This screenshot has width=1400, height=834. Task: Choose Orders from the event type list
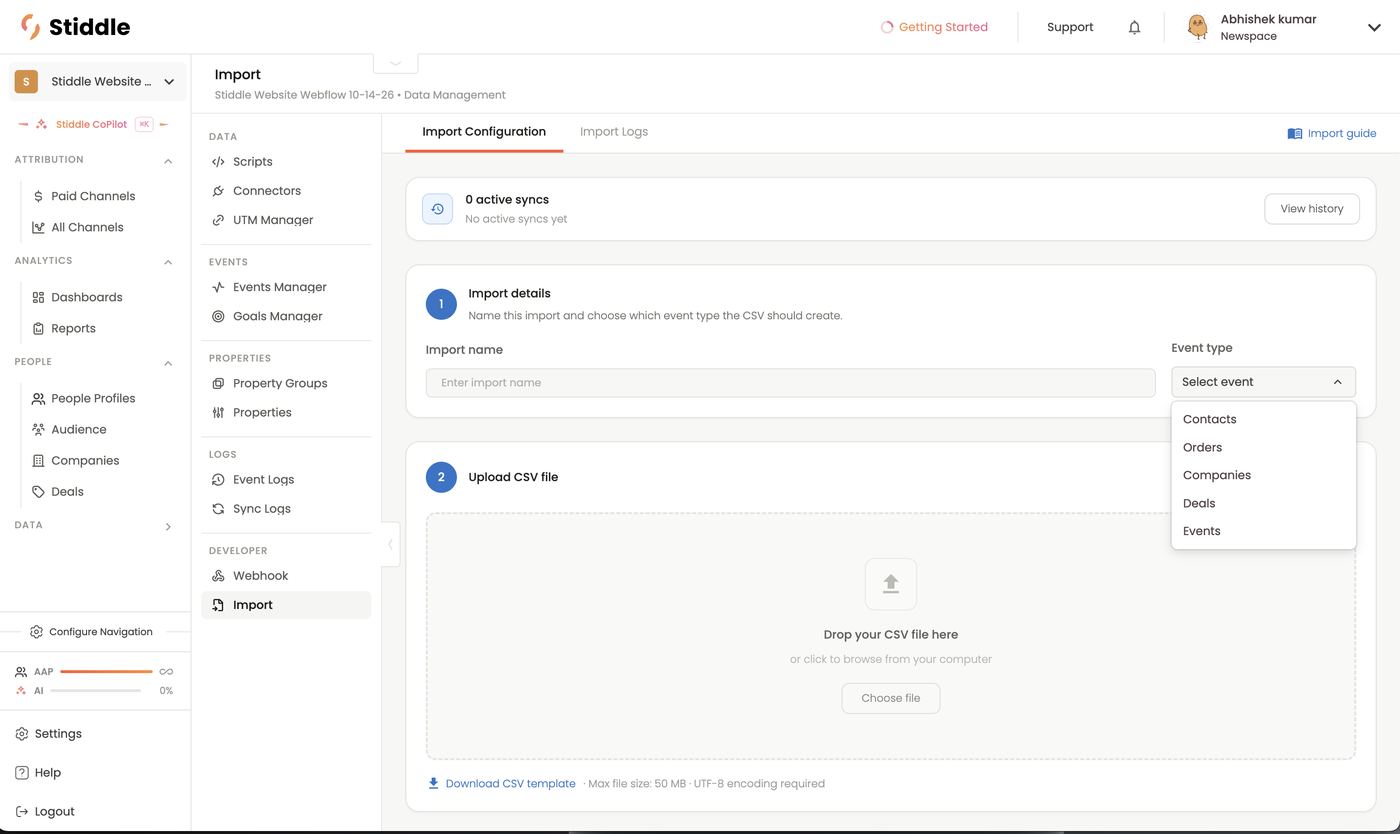[x=1263, y=447]
